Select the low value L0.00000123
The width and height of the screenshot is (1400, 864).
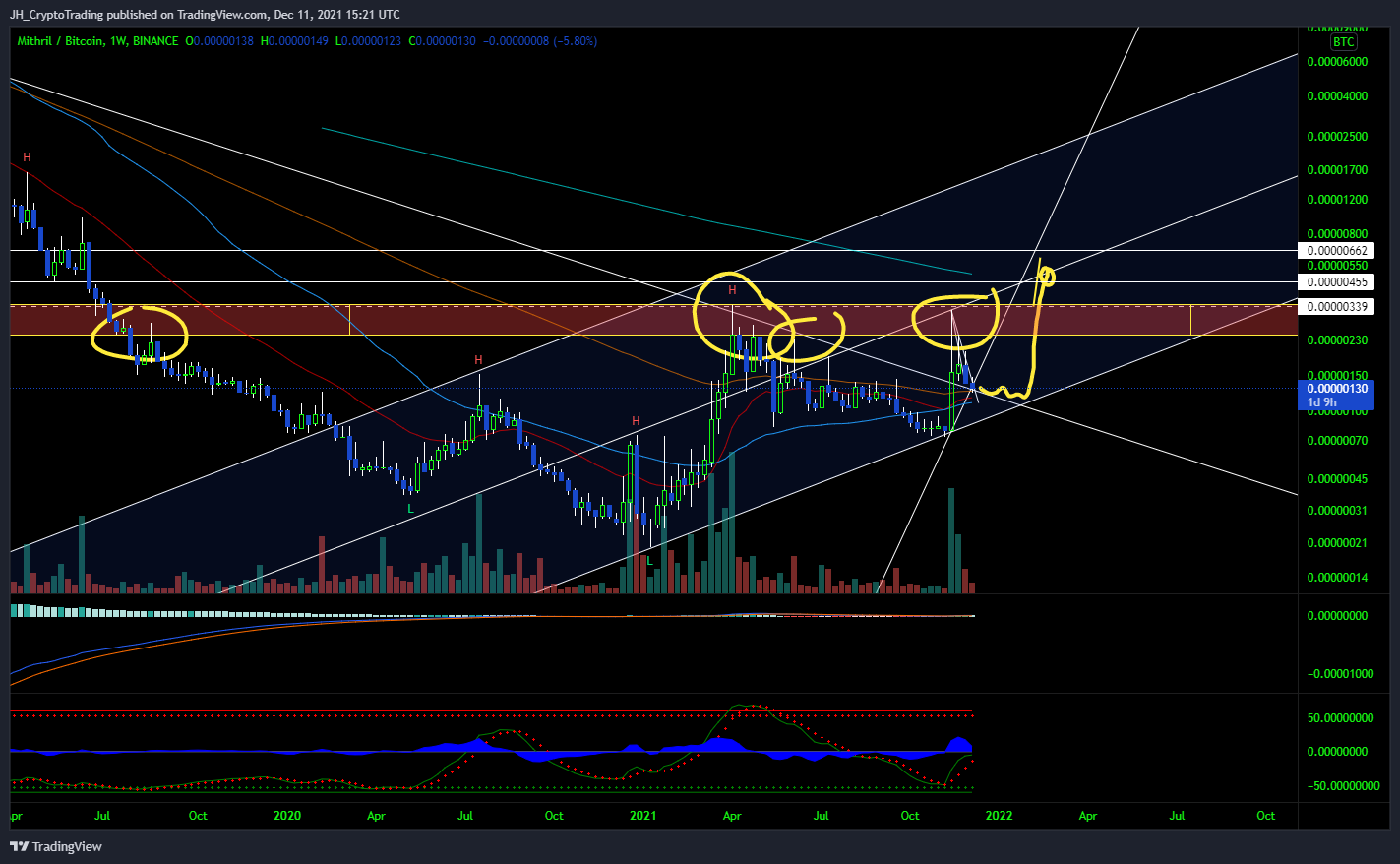(x=368, y=41)
